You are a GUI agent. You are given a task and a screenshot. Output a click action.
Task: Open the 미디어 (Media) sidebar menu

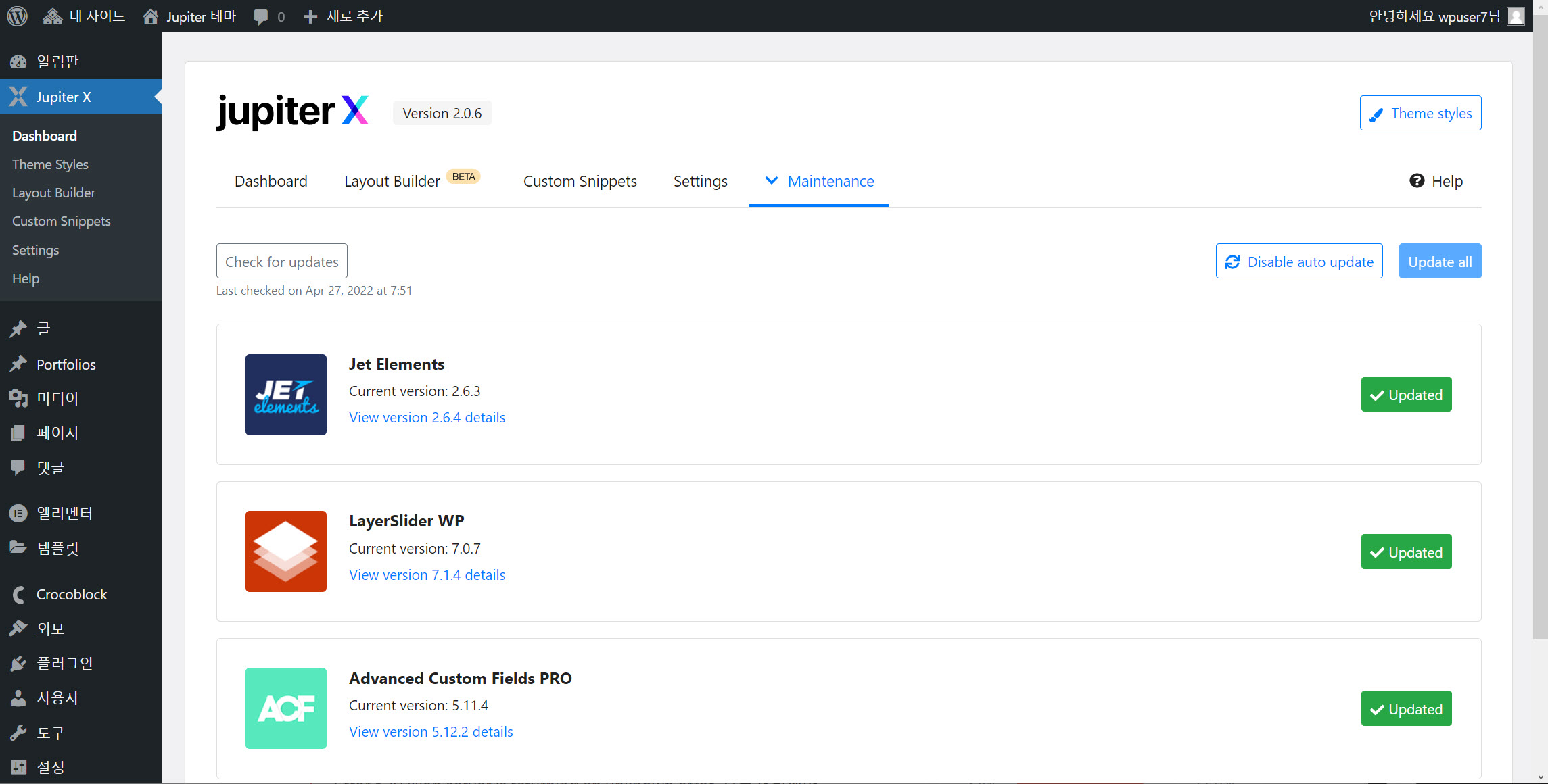click(x=57, y=398)
